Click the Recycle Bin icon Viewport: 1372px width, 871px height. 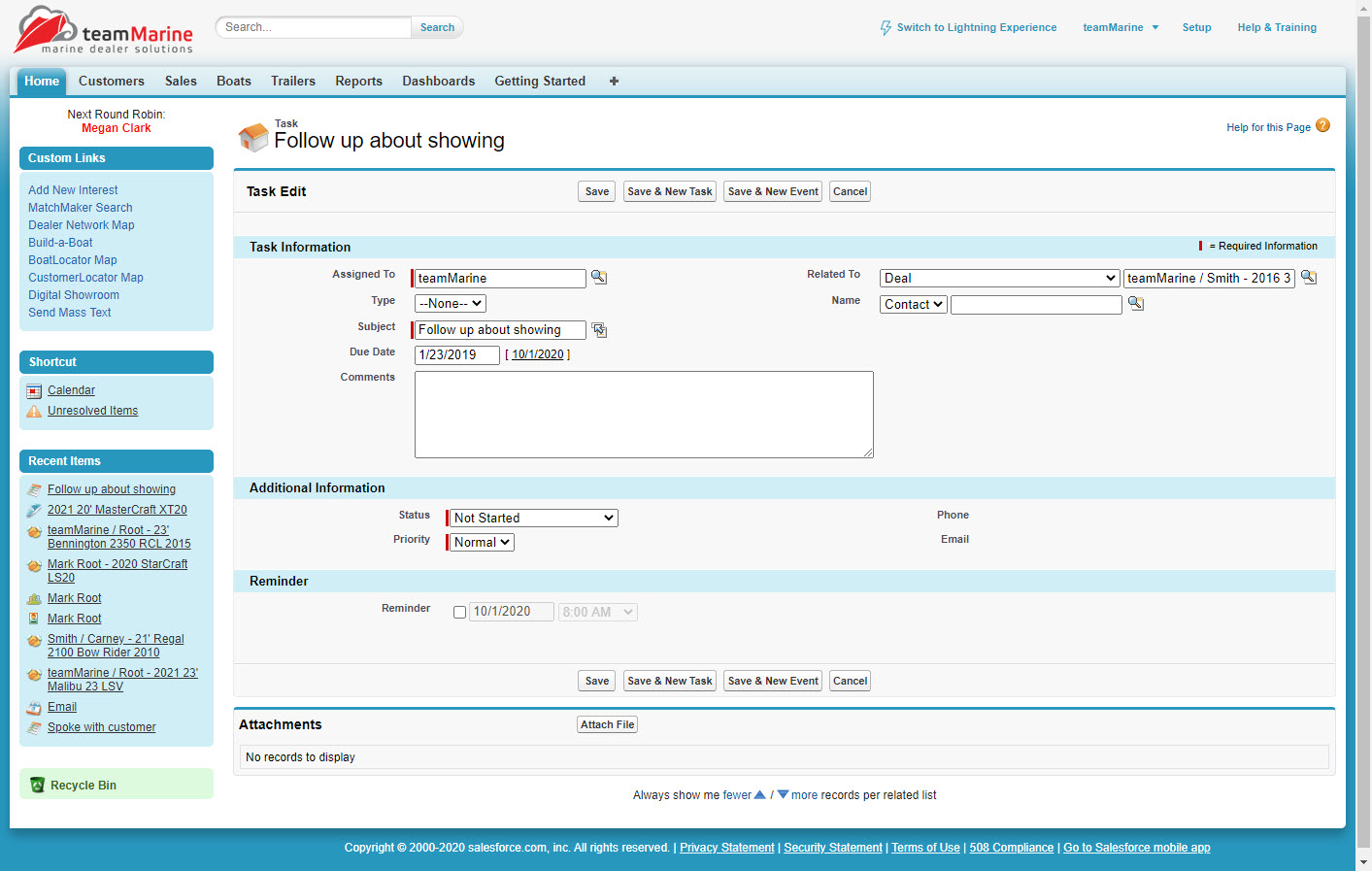click(x=37, y=785)
